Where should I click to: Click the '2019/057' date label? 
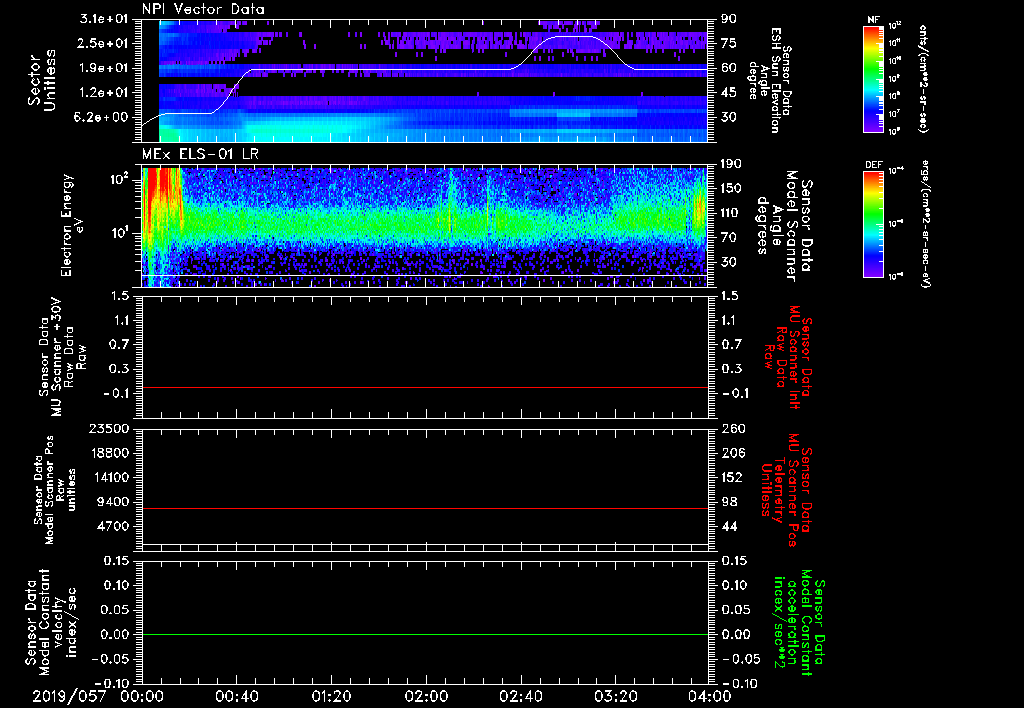coord(69,696)
